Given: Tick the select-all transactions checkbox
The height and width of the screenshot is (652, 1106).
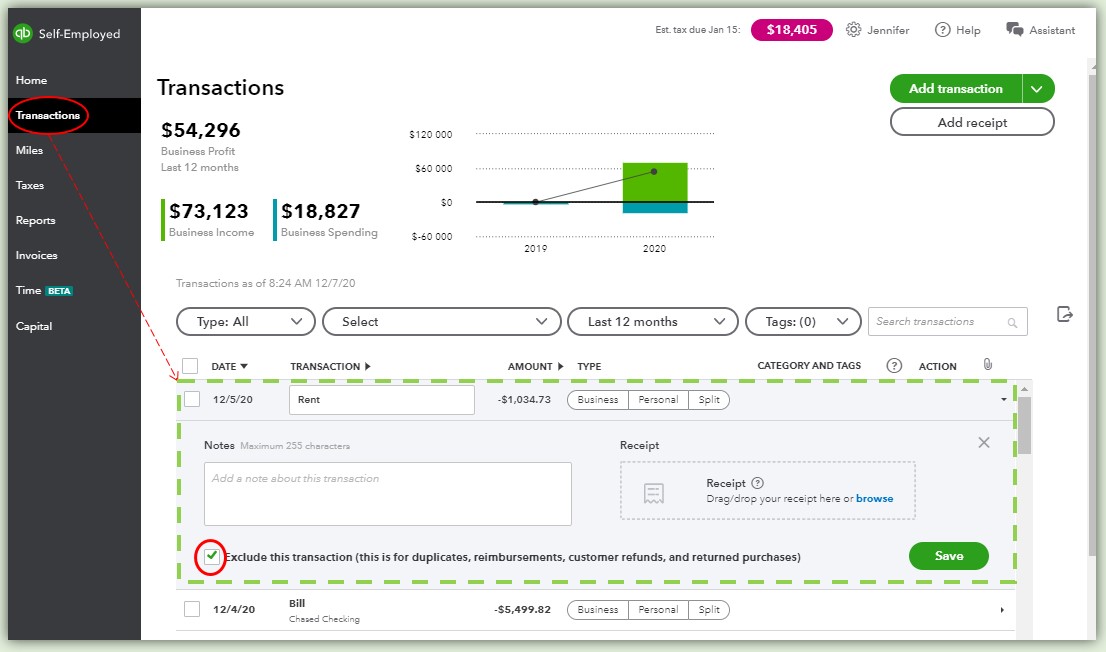Looking at the screenshot, I should (190, 366).
